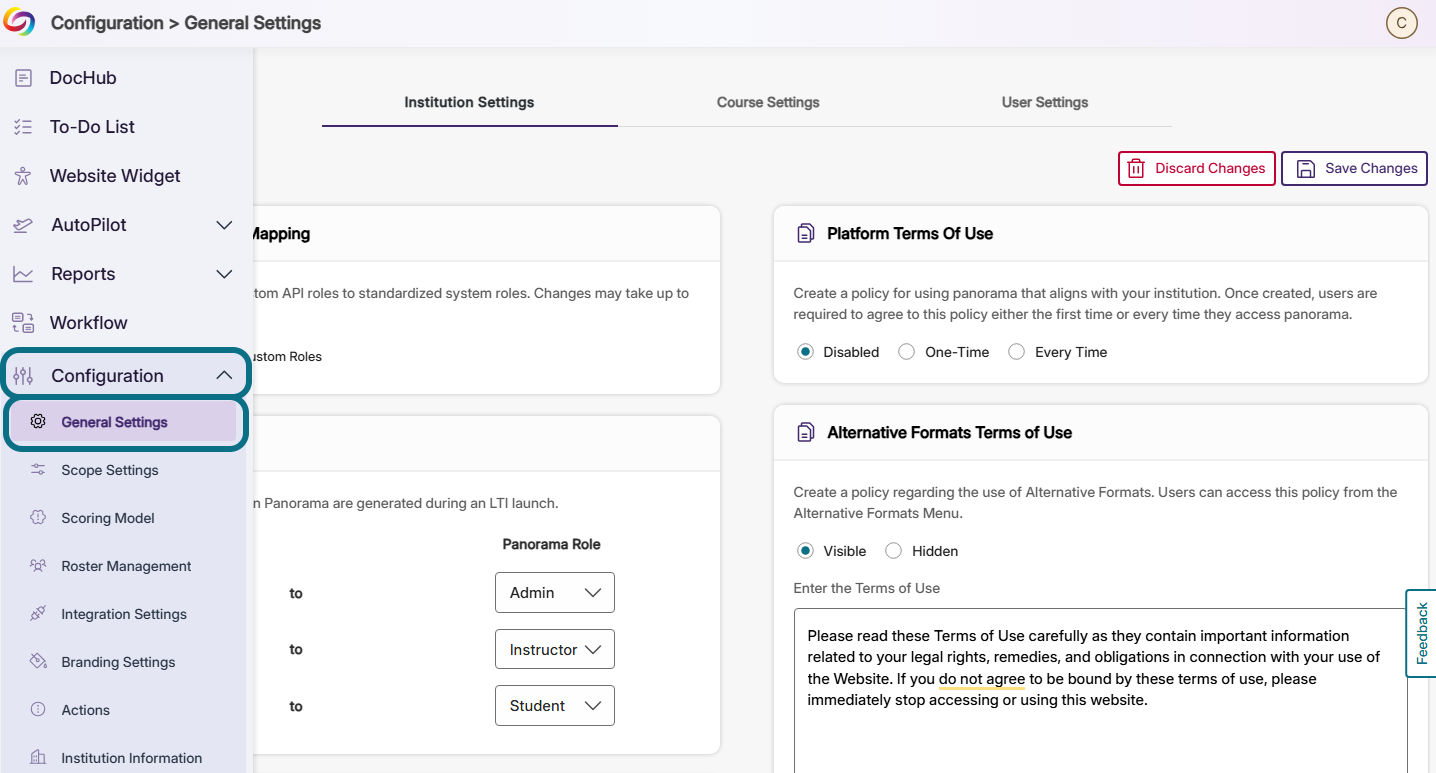
Task: Click the Enter the Terms of Use label
Action: pos(867,588)
